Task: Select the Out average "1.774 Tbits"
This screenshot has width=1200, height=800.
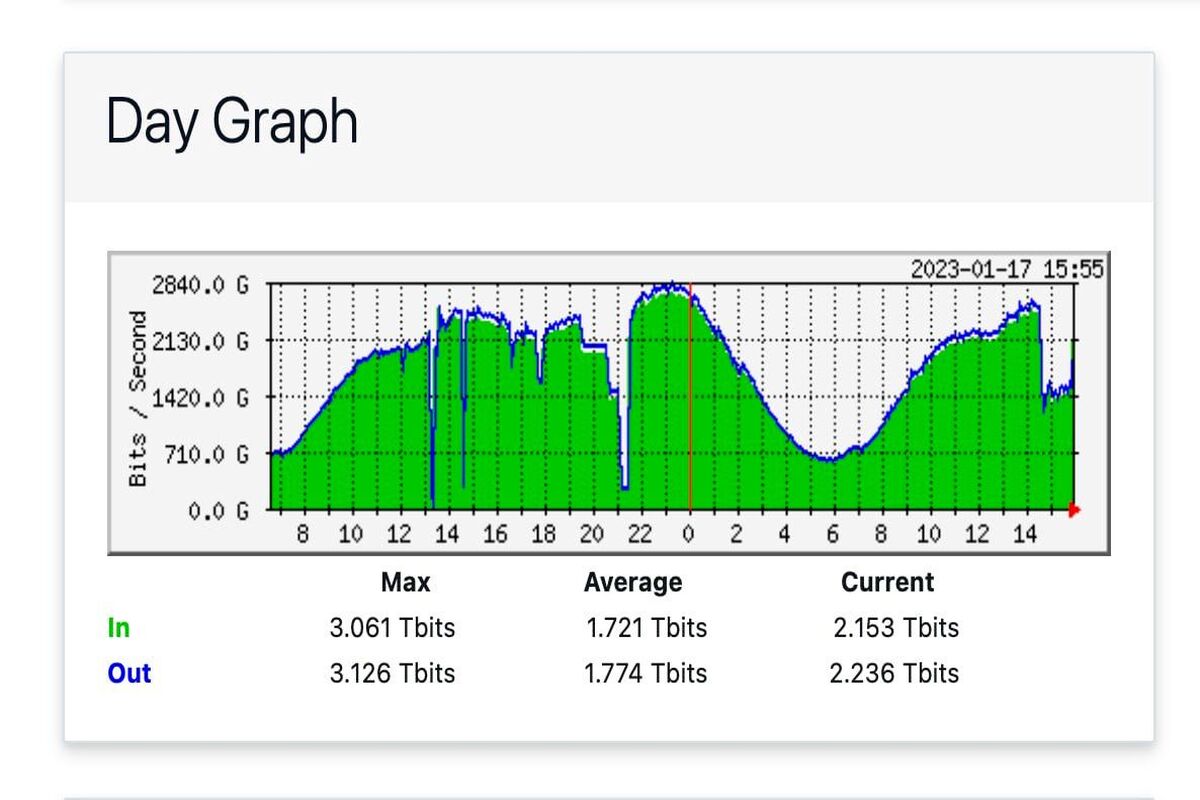Action: point(646,673)
